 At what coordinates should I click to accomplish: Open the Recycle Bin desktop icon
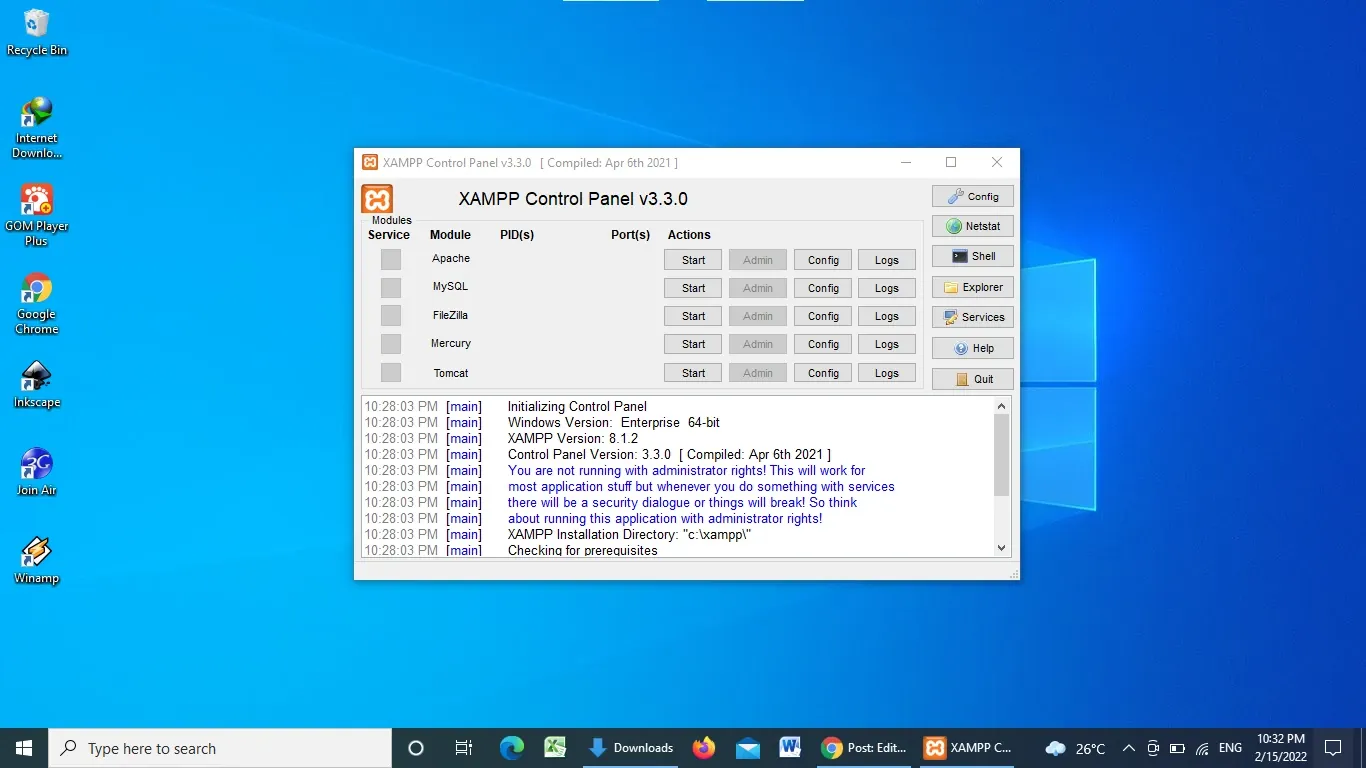[x=37, y=32]
